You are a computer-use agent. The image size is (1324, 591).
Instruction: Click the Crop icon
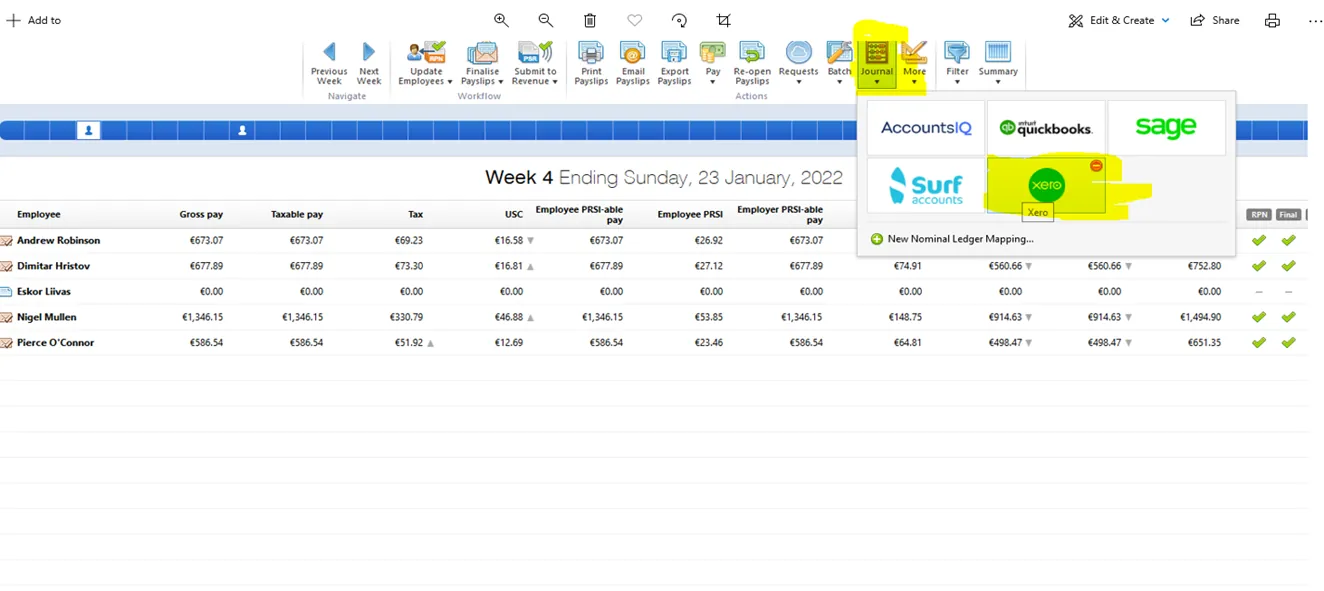click(x=724, y=20)
